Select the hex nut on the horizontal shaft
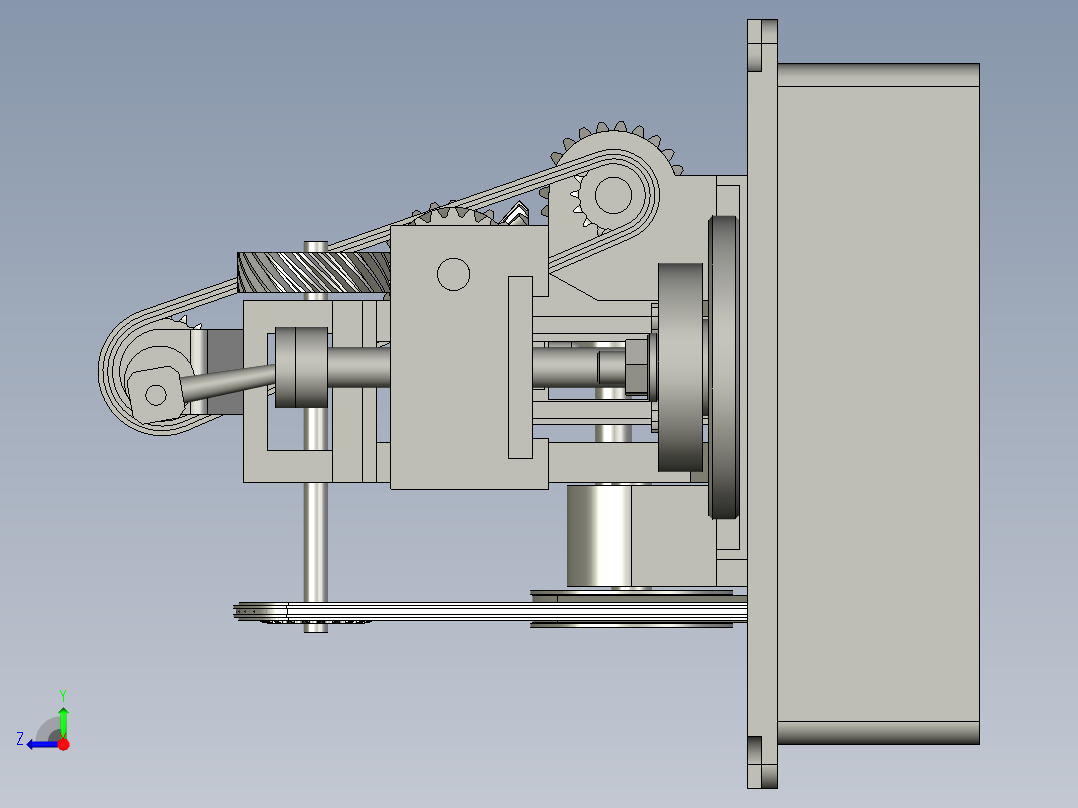Image resolution: width=1078 pixels, height=808 pixels. pos(637,367)
